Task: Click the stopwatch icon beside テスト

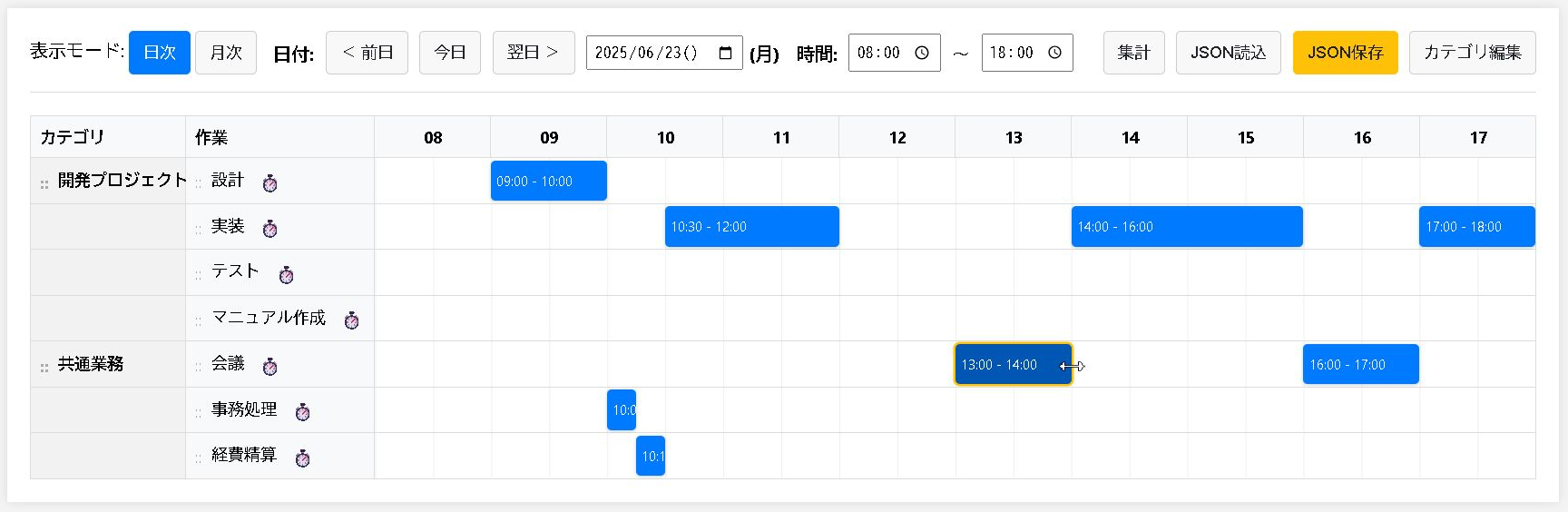Action: click(x=287, y=275)
